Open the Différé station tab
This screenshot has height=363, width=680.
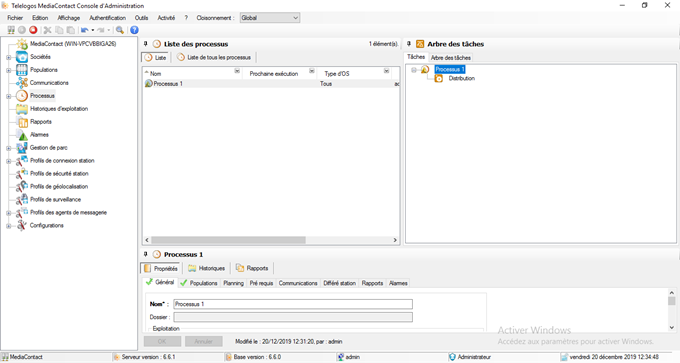340,283
